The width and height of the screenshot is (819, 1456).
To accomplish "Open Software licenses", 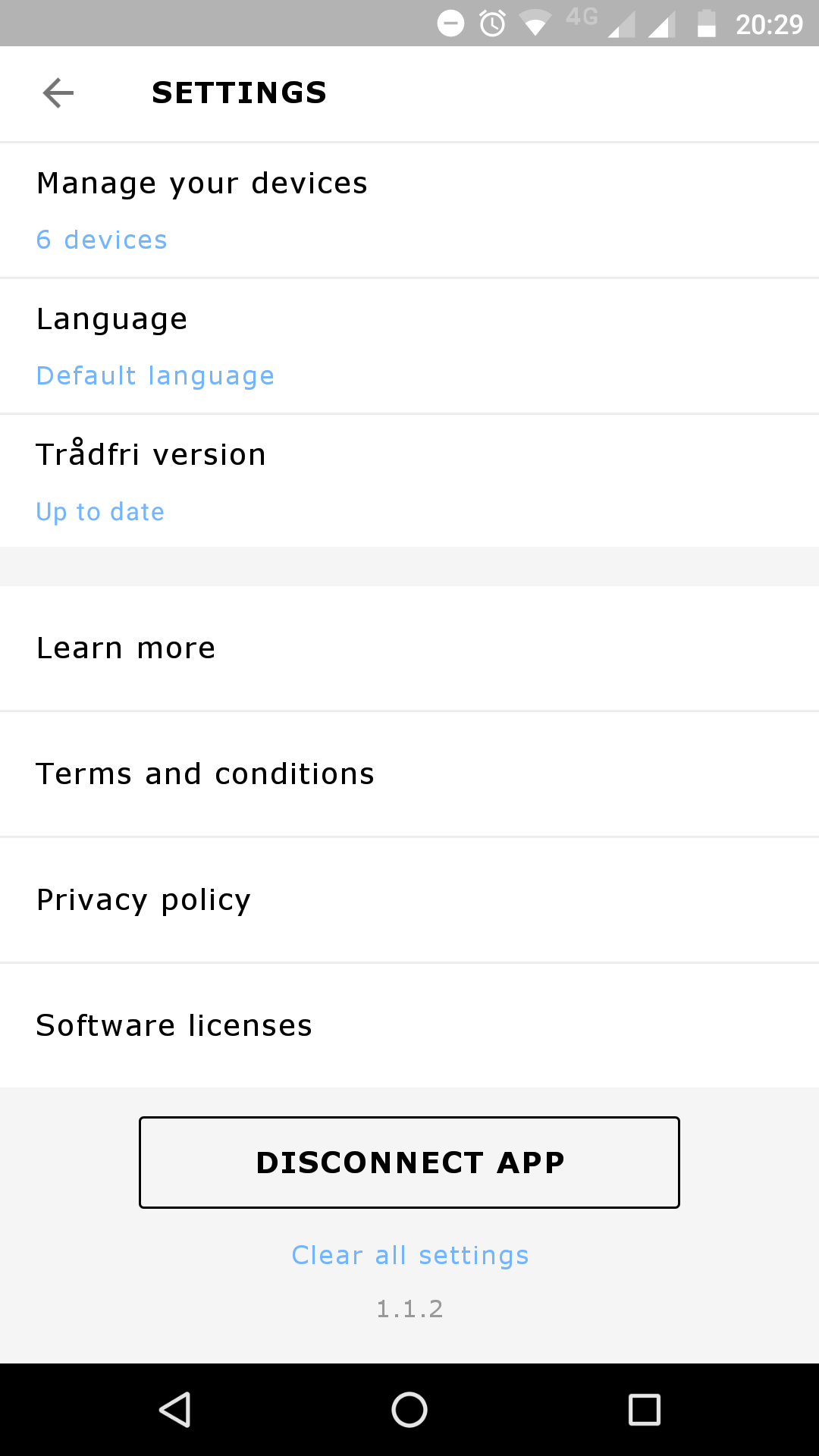I will [174, 1026].
